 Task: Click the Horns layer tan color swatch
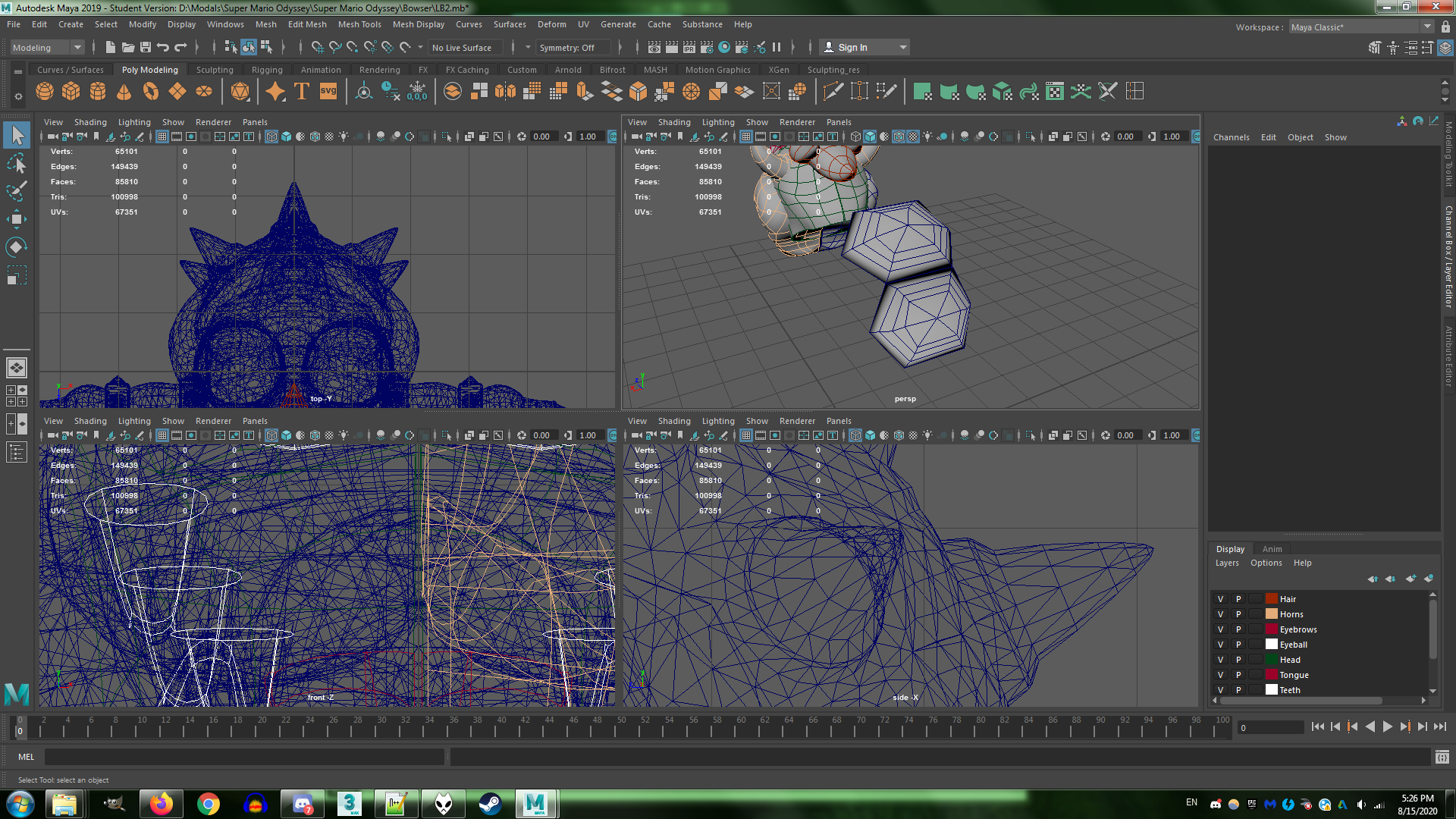point(1272,614)
